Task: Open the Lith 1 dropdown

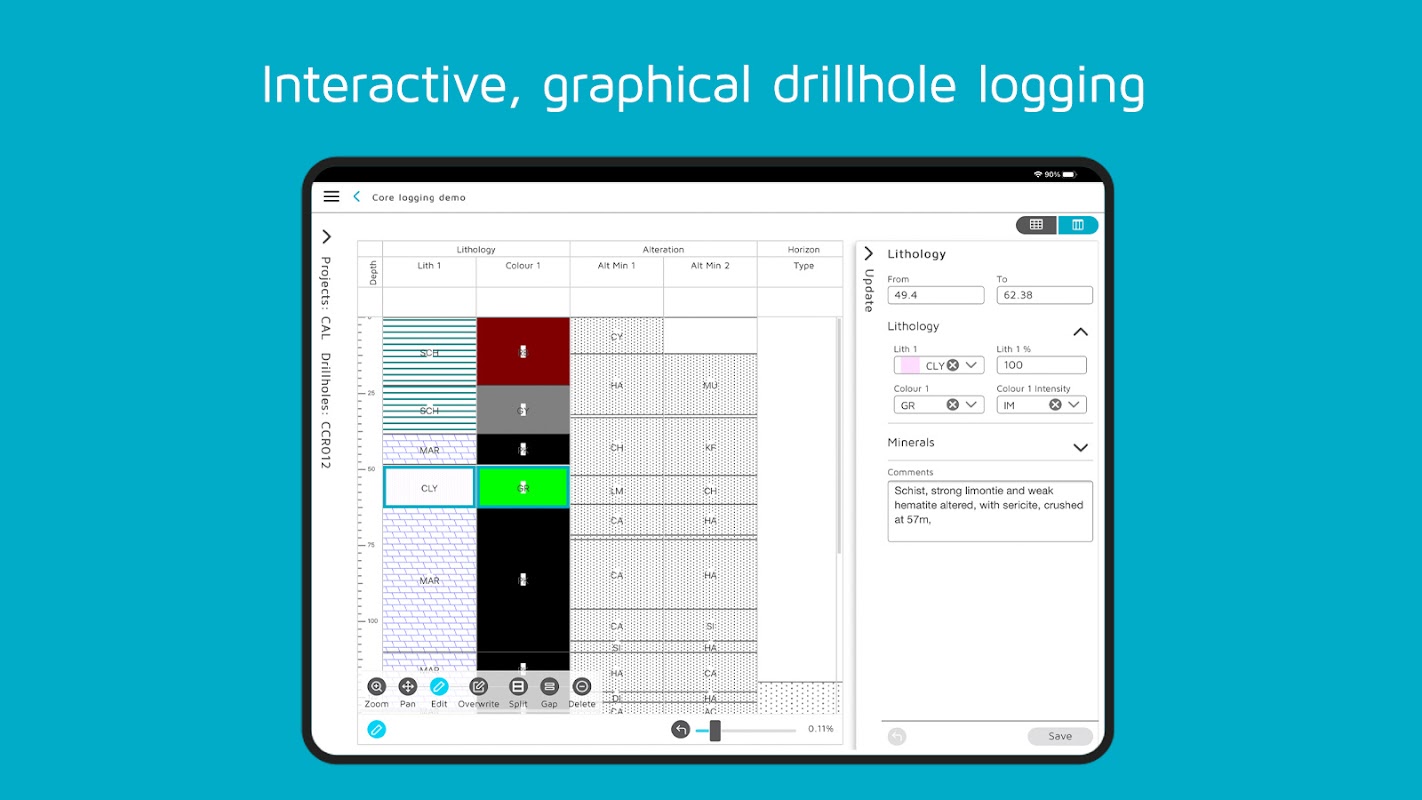Action: (x=971, y=365)
